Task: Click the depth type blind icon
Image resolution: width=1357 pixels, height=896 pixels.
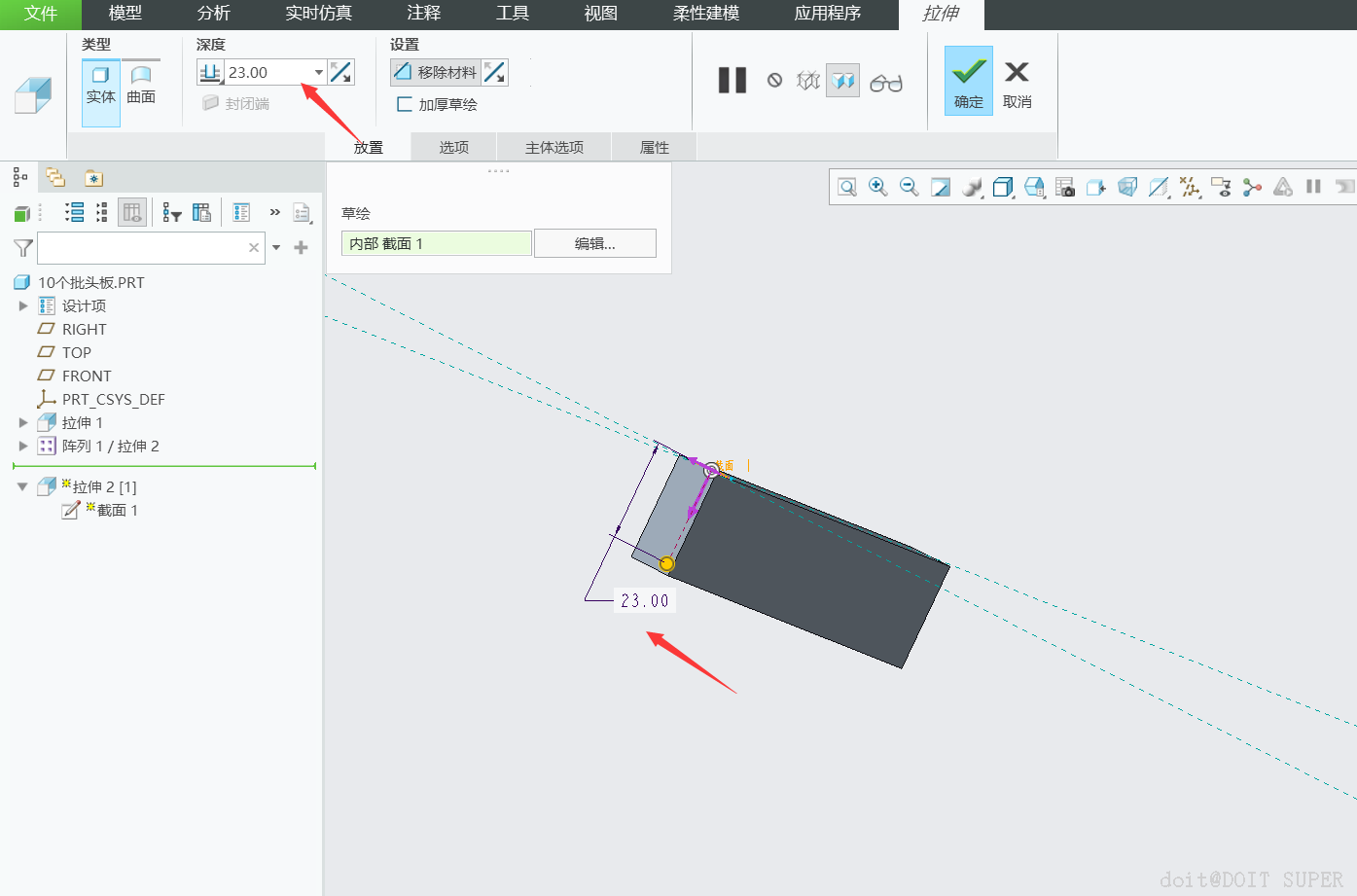Action: pyautogui.click(x=210, y=72)
